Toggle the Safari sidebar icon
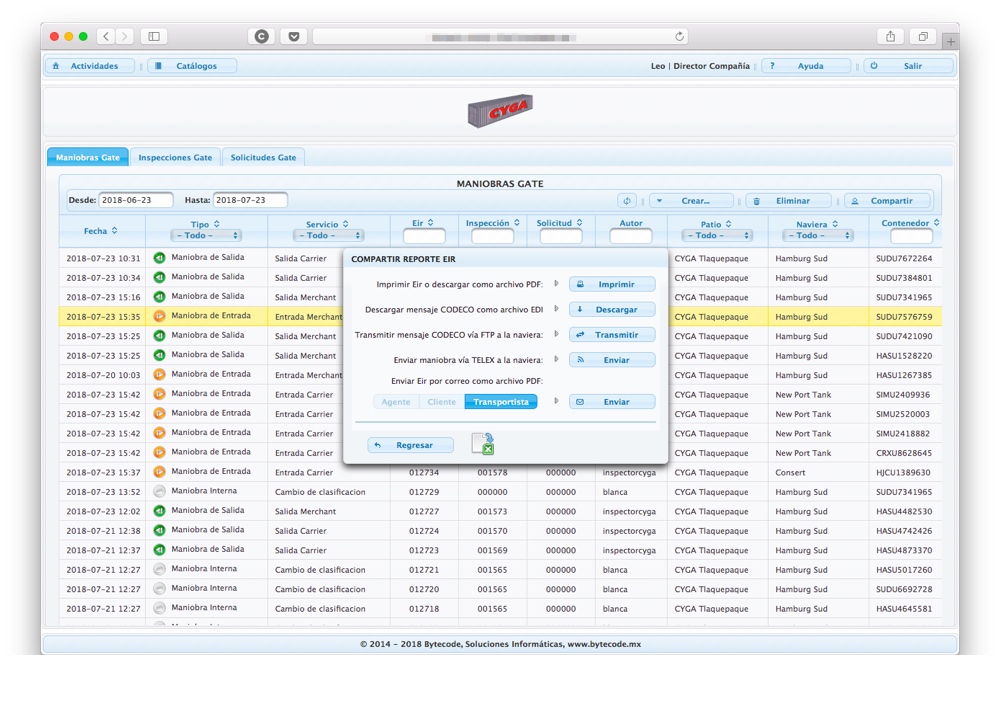 click(x=154, y=36)
